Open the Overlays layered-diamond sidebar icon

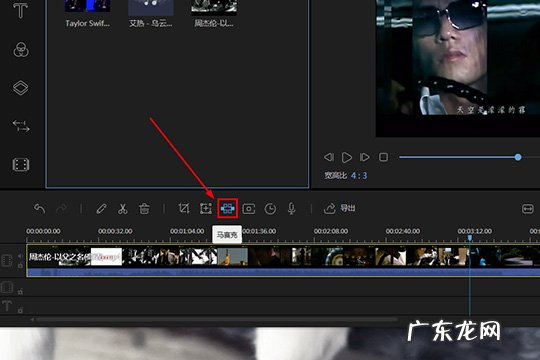[x=21, y=88]
